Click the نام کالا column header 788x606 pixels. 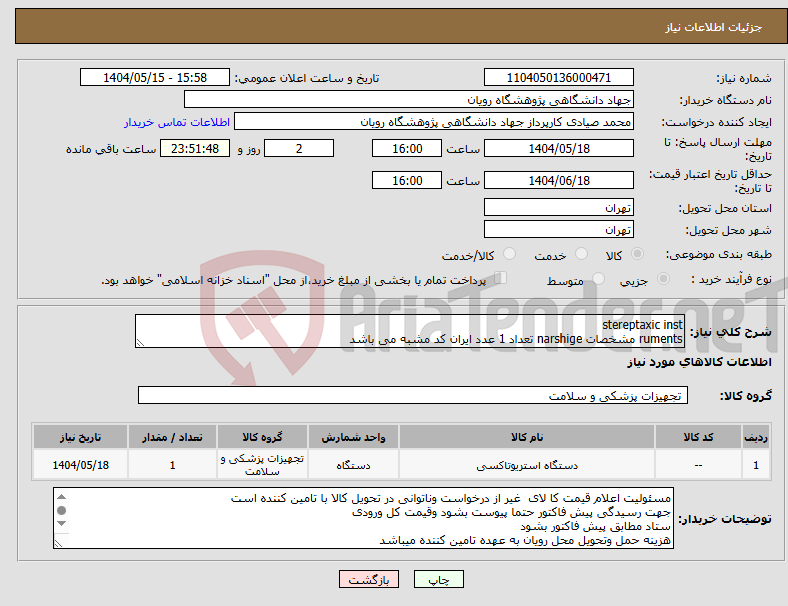point(527,437)
